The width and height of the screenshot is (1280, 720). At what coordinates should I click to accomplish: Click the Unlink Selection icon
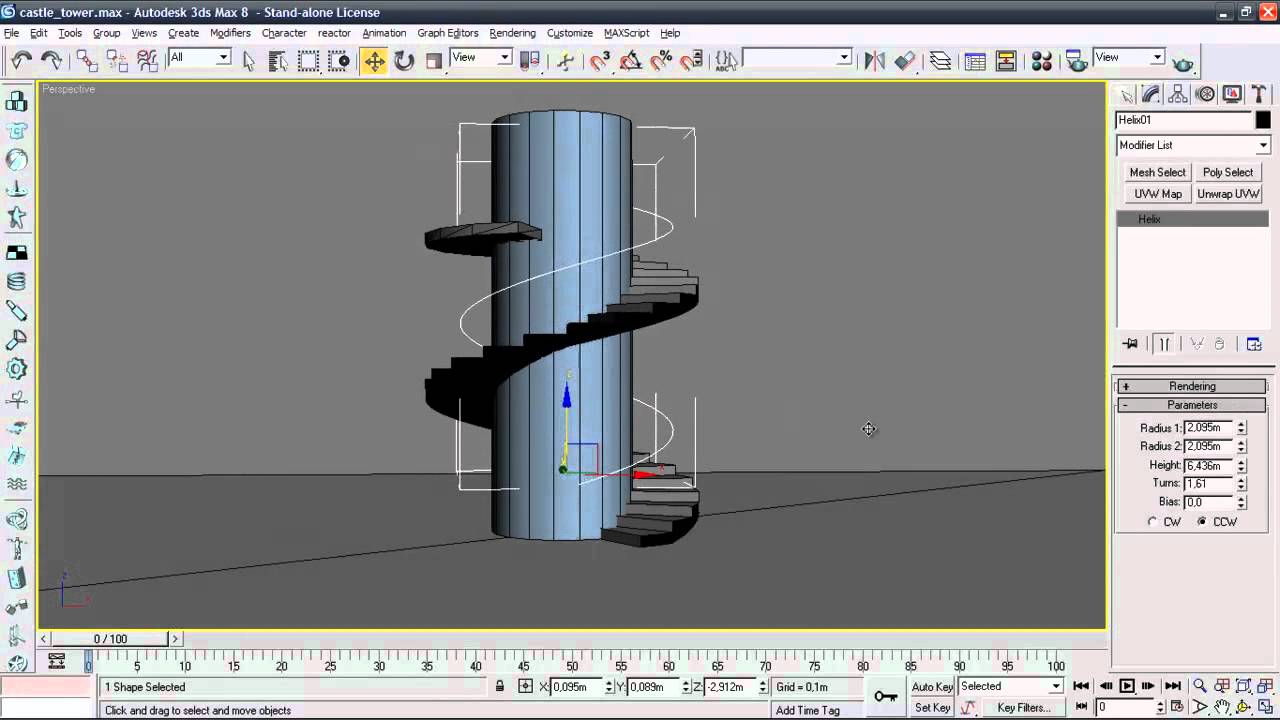pyautogui.click(x=117, y=61)
